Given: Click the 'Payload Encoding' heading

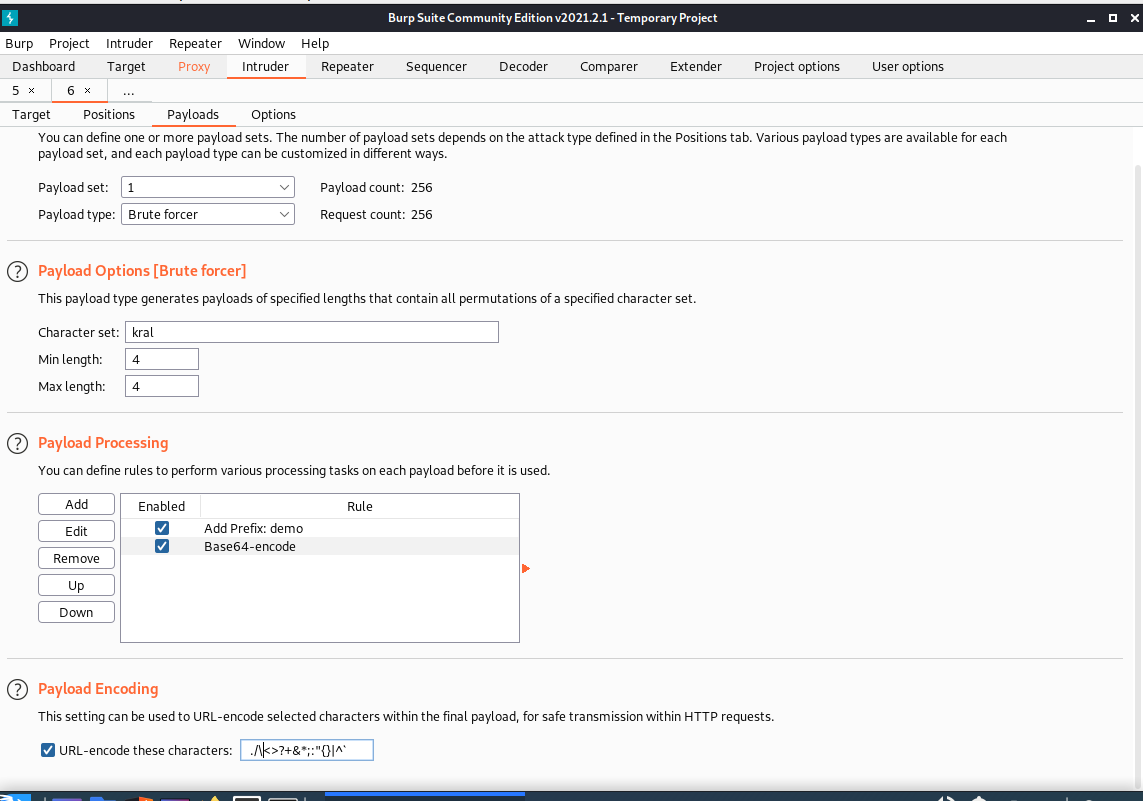Looking at the screenshot, I should (x=98, y=689).
